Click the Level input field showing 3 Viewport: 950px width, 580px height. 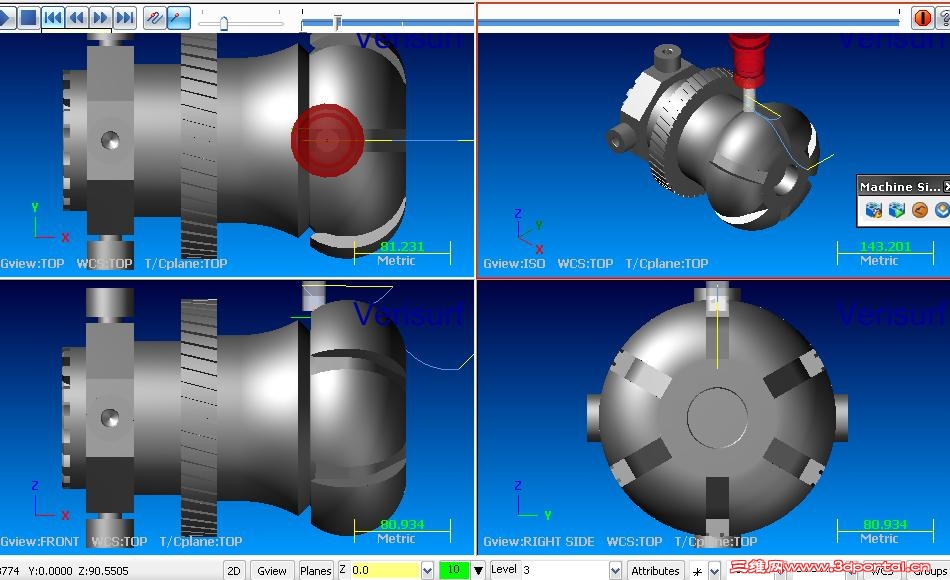point(565,570)
